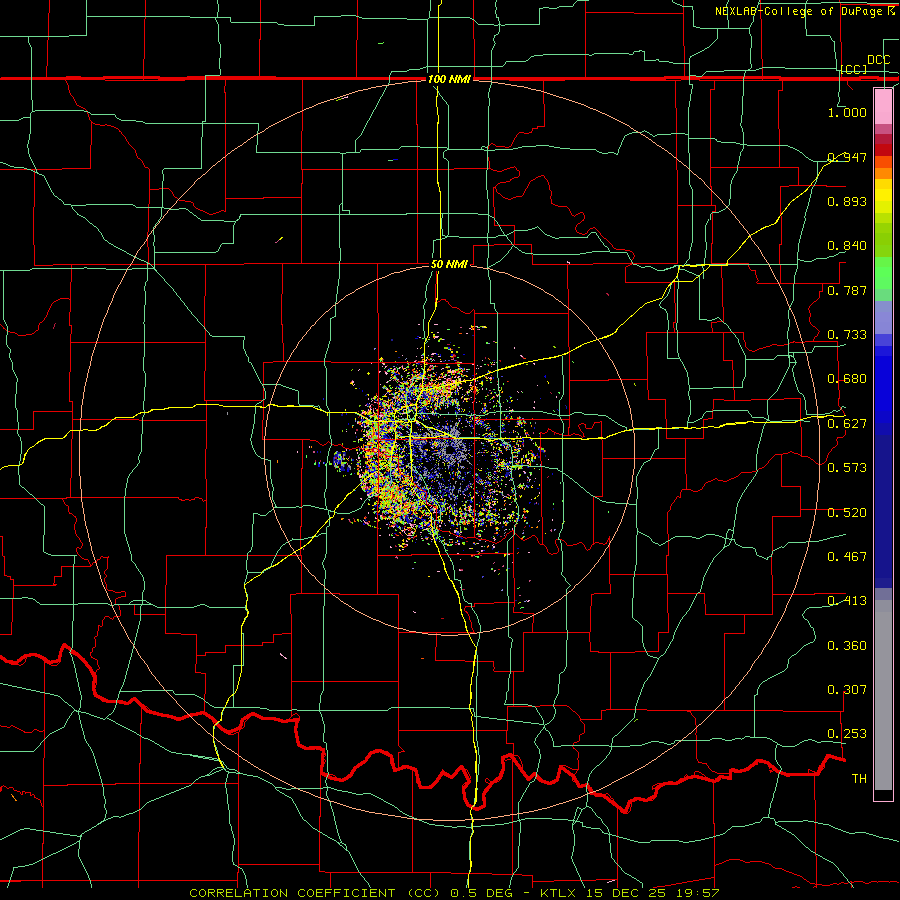Click the 0.787 scale value
The height and width of the screenshot is (900, 900).
pos(847,290)
